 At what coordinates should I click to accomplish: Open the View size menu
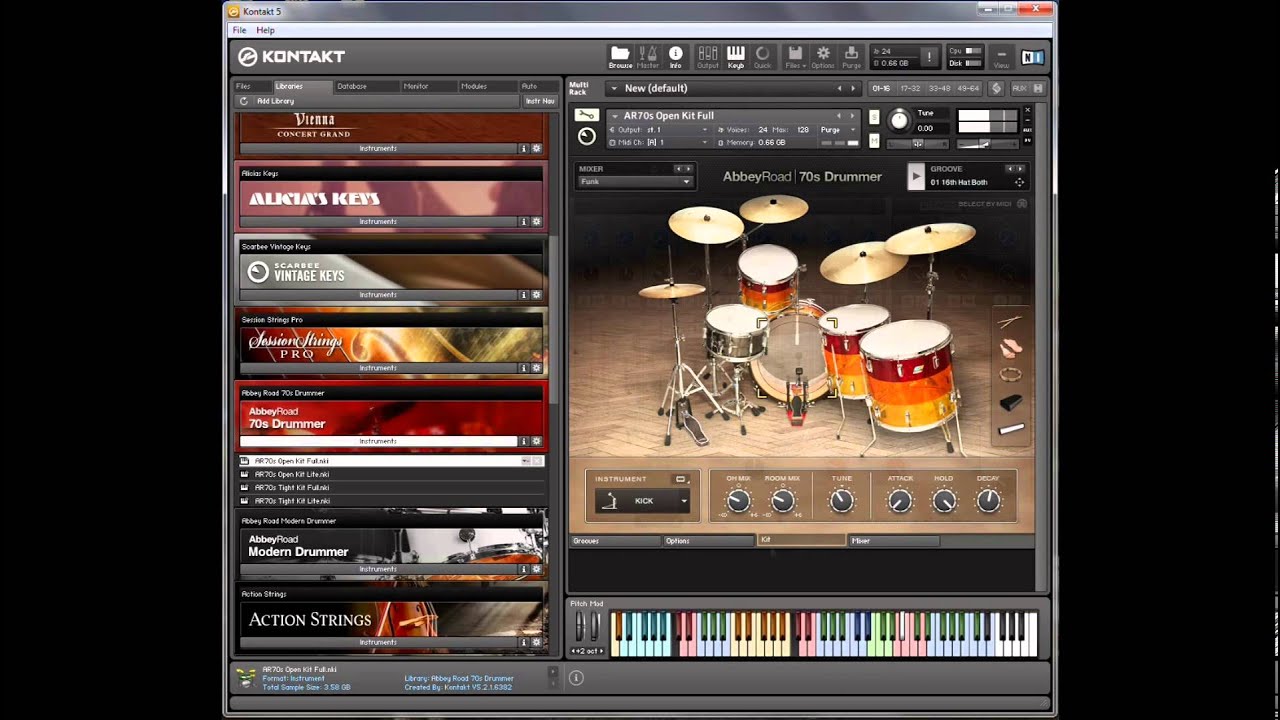pos(1001,58)
